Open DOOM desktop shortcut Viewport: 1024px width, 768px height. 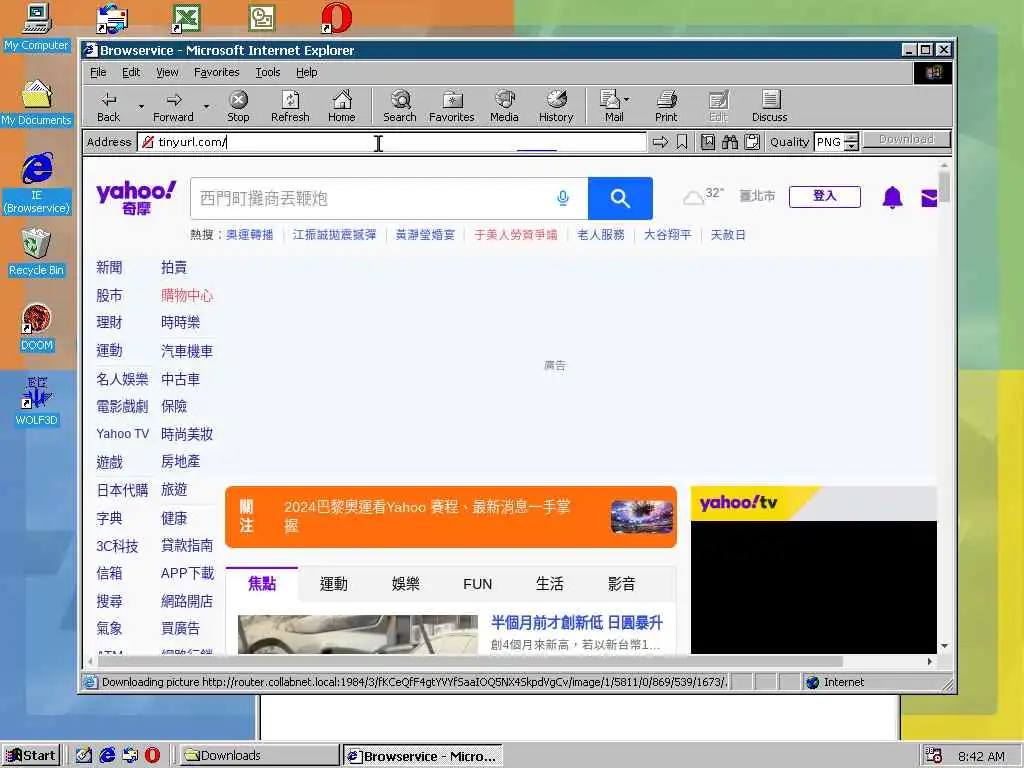click(x=37, y=328)
